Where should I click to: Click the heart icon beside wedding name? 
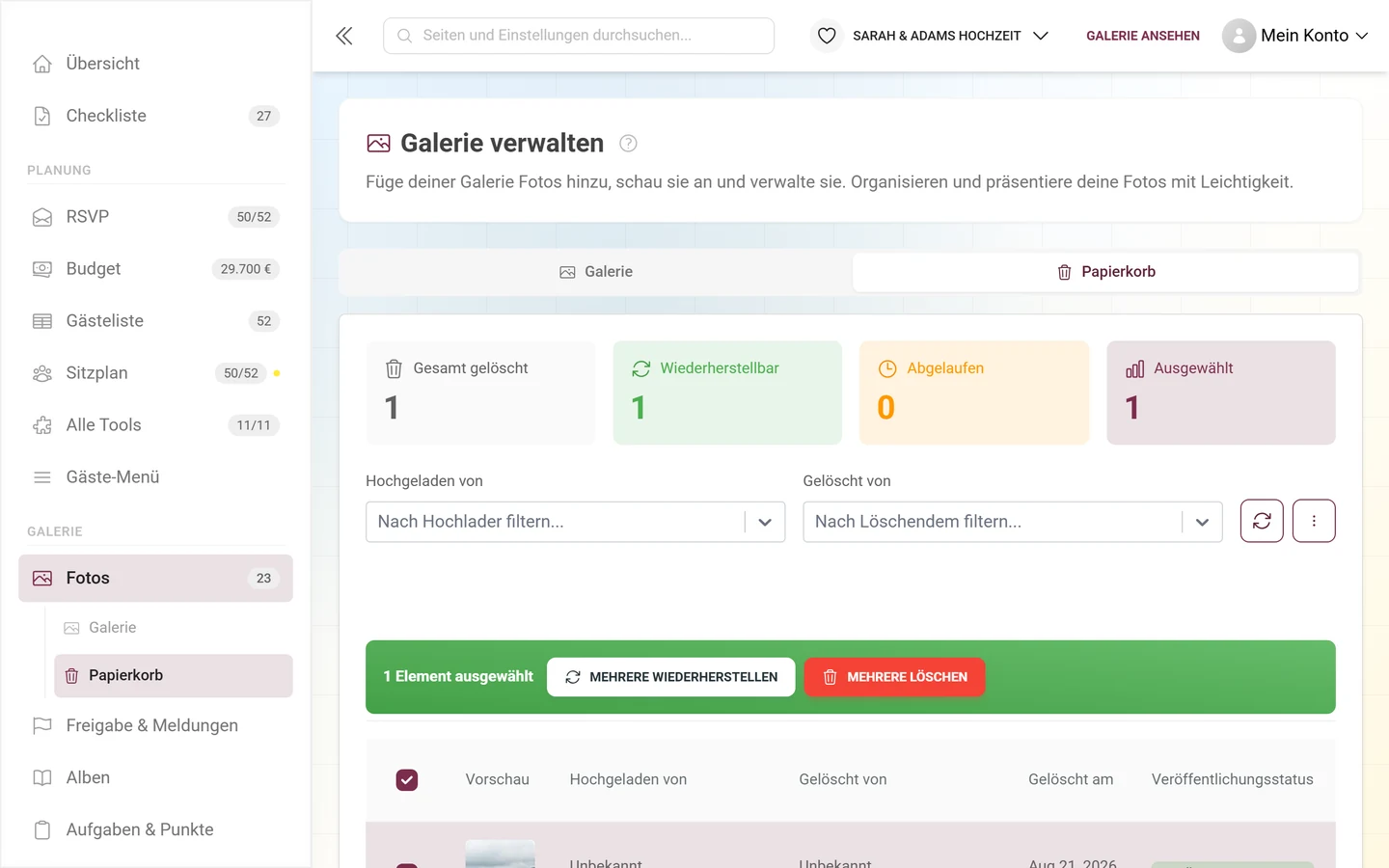point(827,36)
